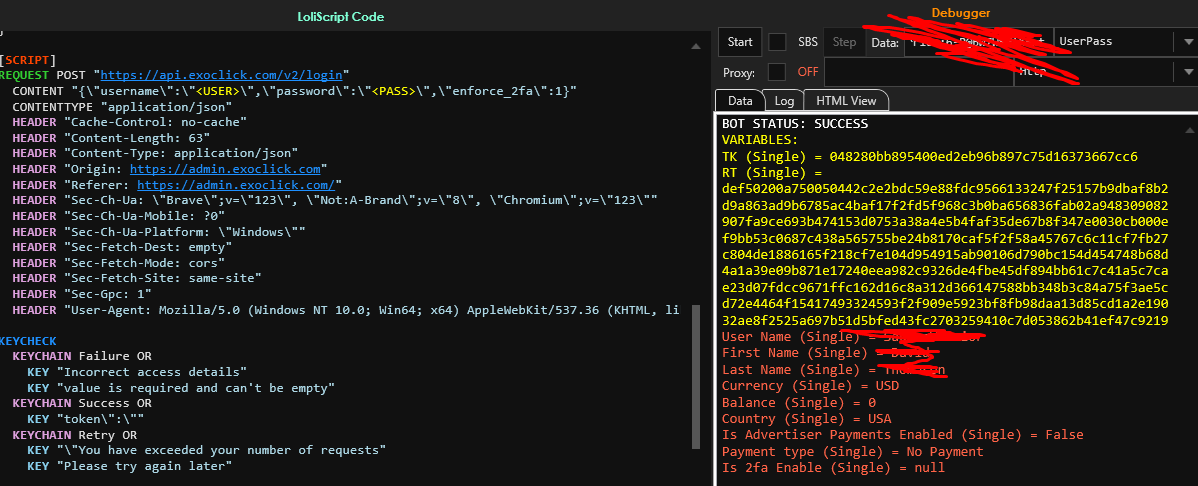Click the "value is required" key line

tap(181, 388)
